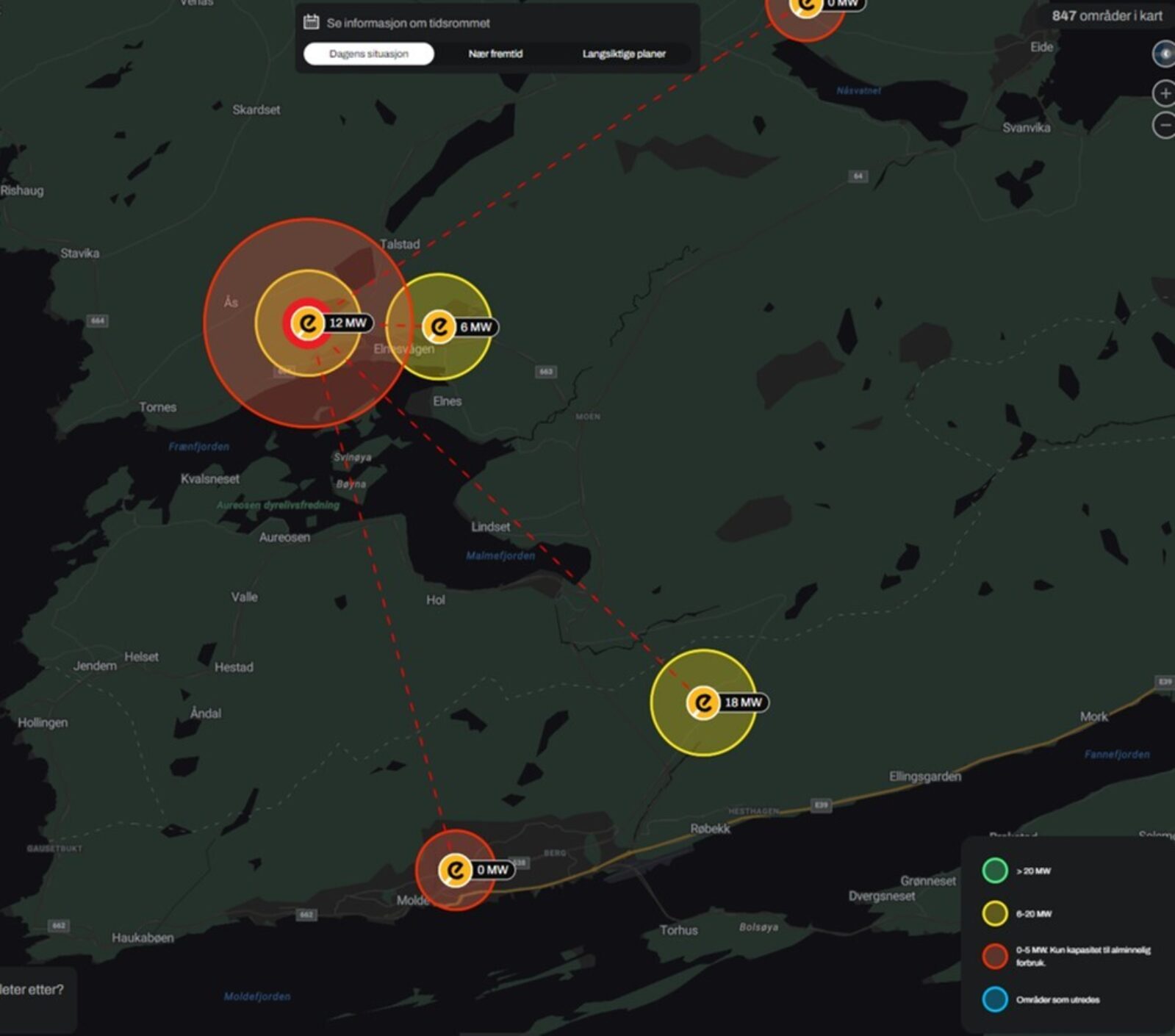Viewport: 1175px width, 1036px height.
Task: Open Se informasjon om tidsrommet
Action: (408, 23)
